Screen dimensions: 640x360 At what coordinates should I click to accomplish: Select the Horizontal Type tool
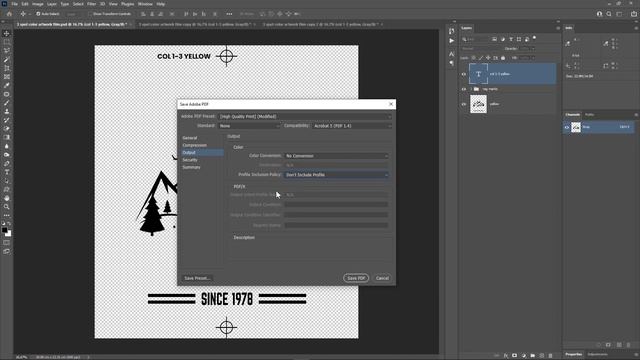pyautogui.click(x=7, y=172)
